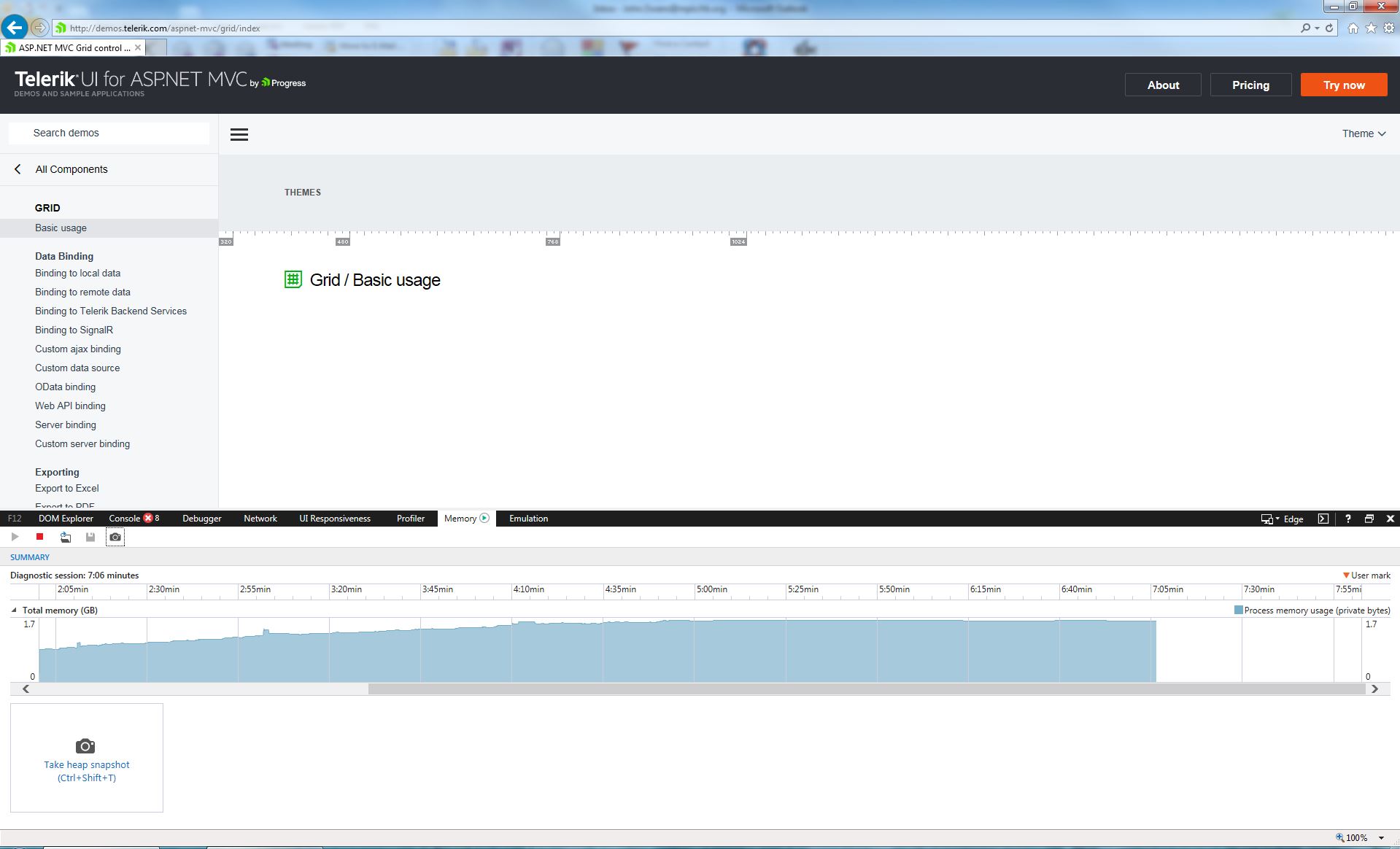The height and width of the screenshot is (849, 1400).
Task: Click the red Console error count badge
Action: click(148, 518)
